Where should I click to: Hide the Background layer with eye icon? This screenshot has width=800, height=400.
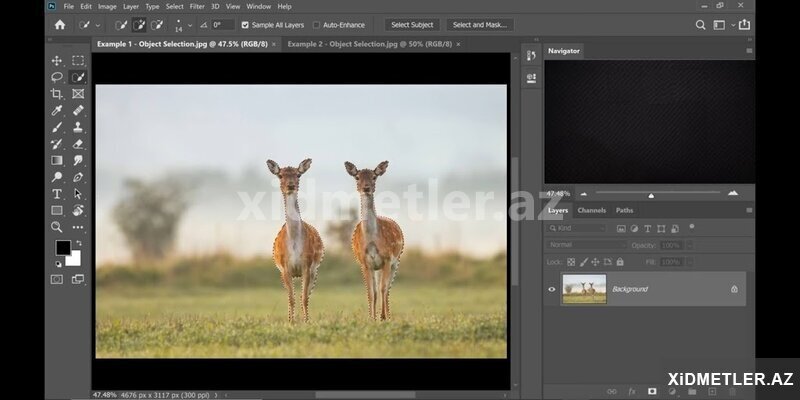point(552,289)
